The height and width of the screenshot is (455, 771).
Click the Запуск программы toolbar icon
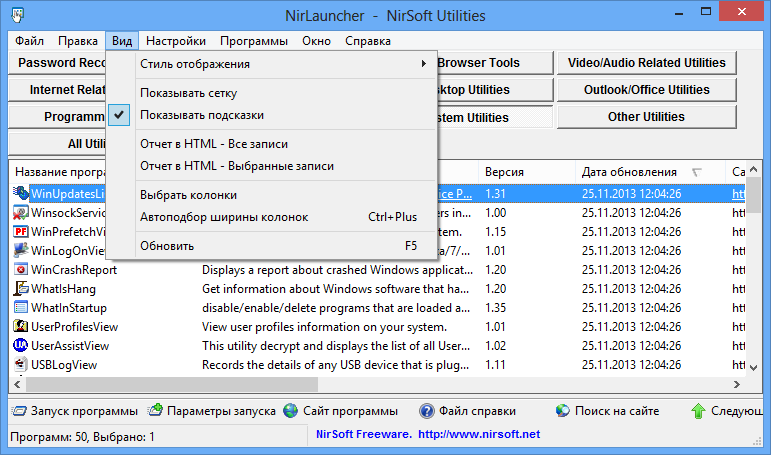19,411
